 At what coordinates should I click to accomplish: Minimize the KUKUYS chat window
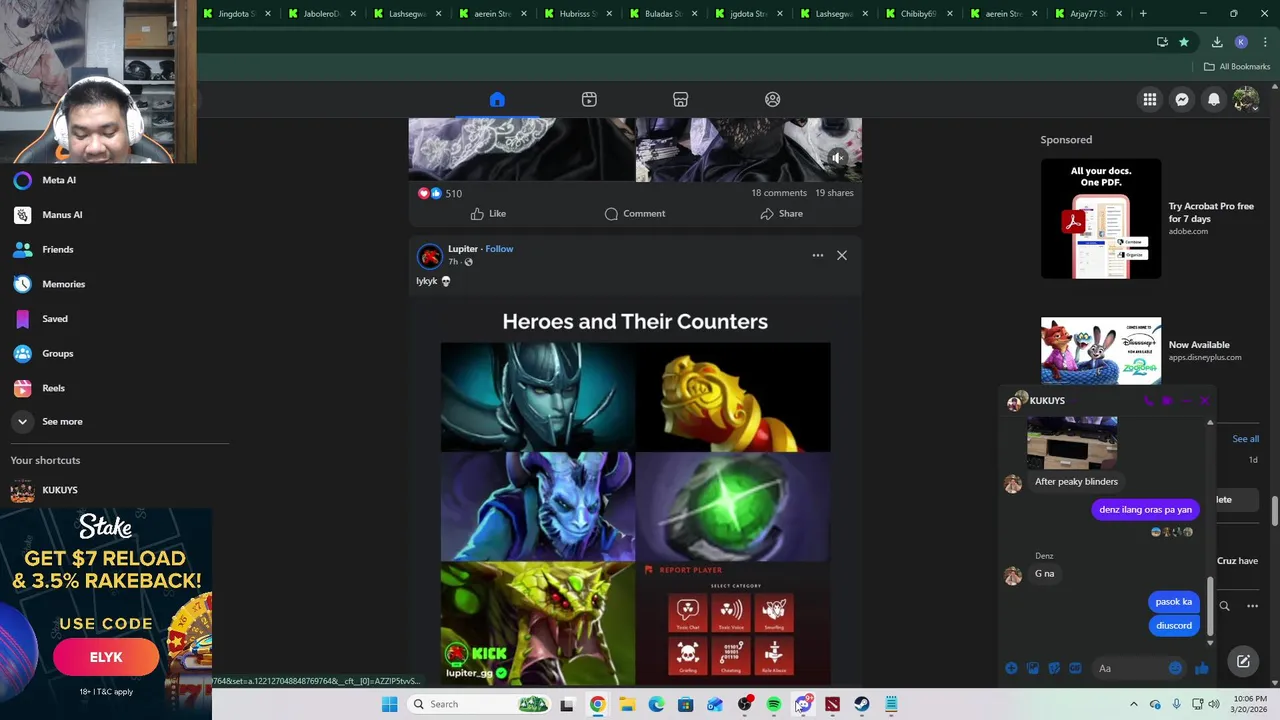click(x=1185, y=401)
